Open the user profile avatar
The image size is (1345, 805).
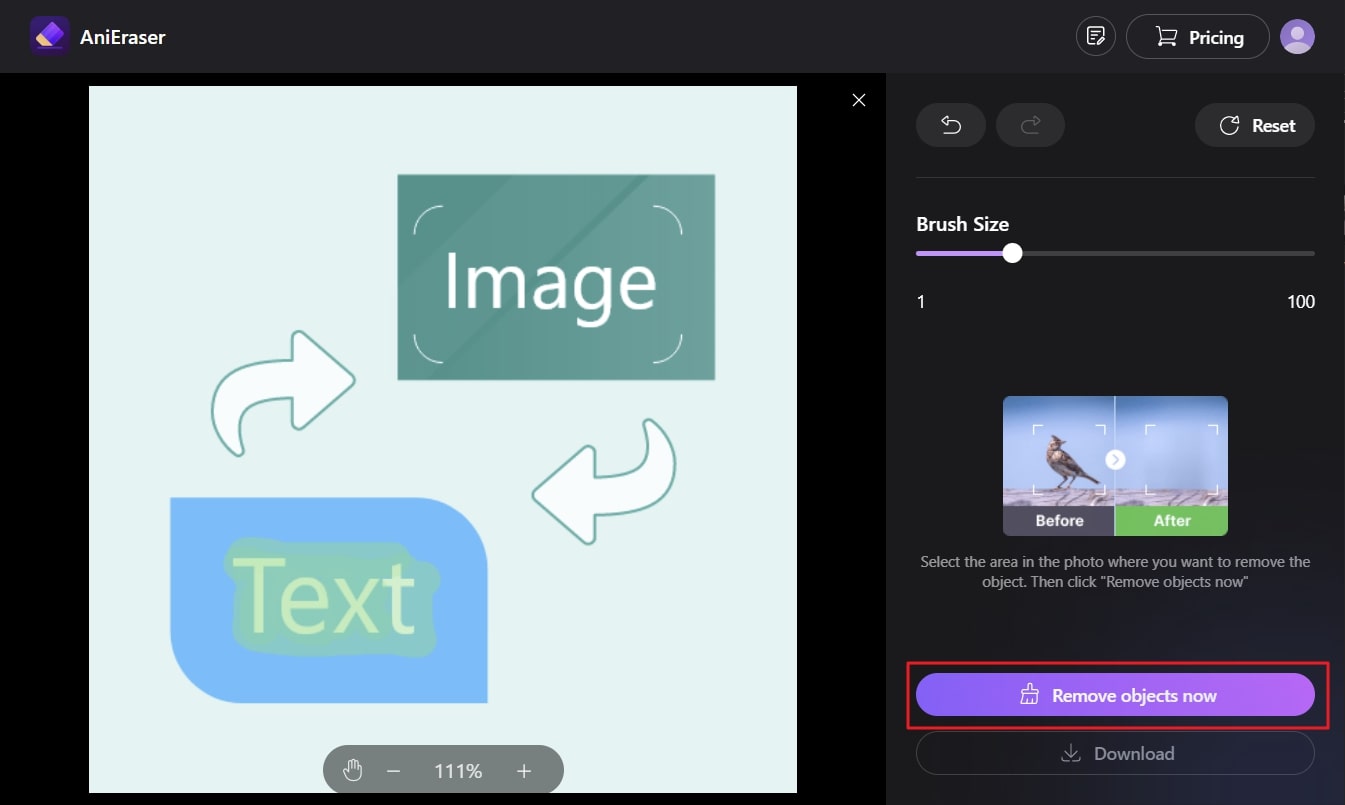coord(1297,36)
